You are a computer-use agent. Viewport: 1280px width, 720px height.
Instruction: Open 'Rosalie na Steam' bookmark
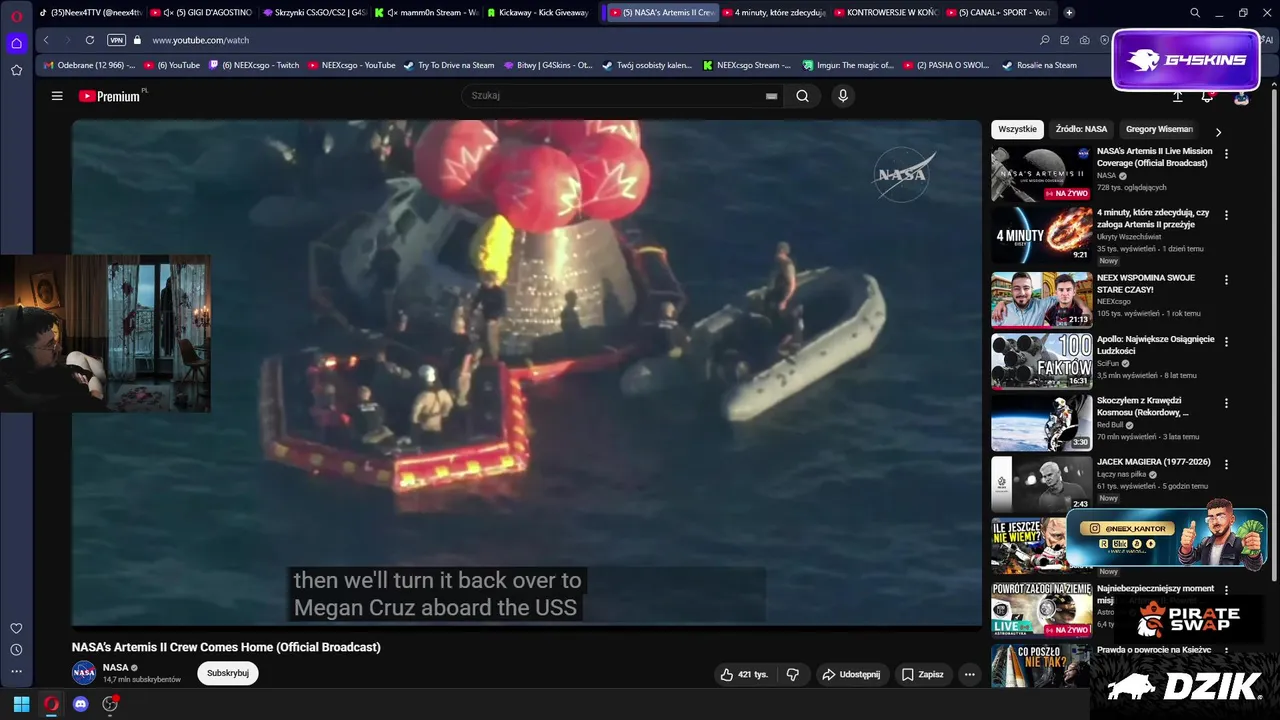pyautogui.click(x=1040, y=65)
